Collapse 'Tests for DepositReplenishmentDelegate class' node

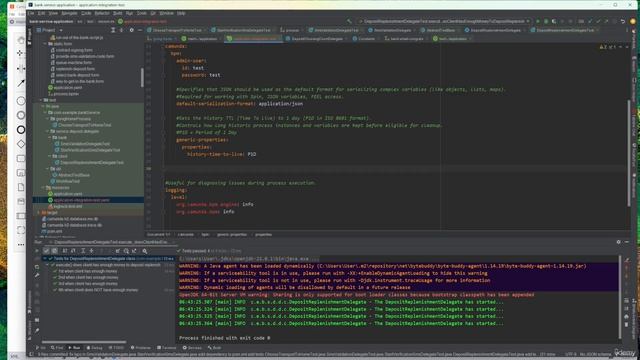[x=45, y=259]
